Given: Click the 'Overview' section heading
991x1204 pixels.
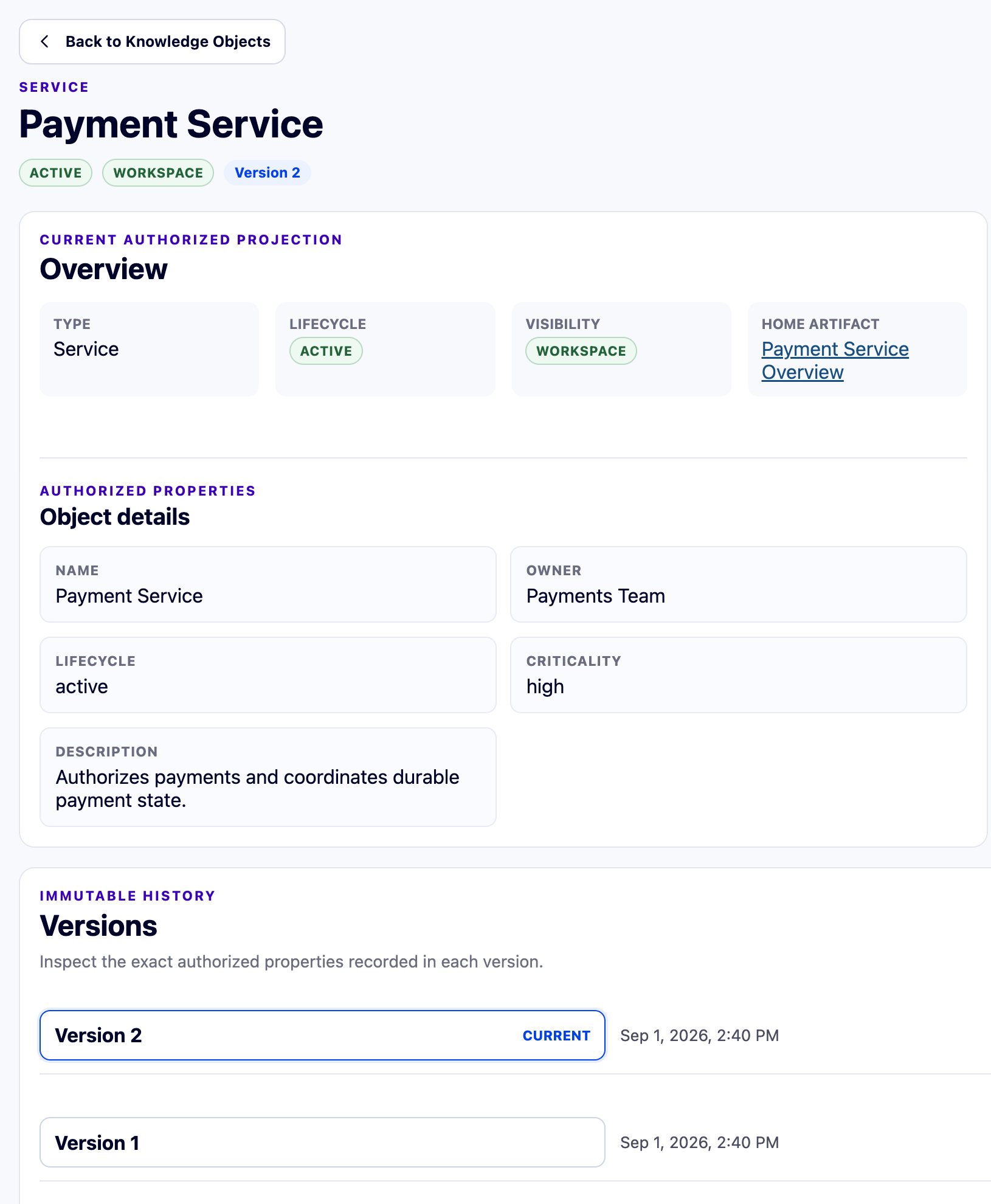Looking at the screenshot, I should [x=103, y=269].
